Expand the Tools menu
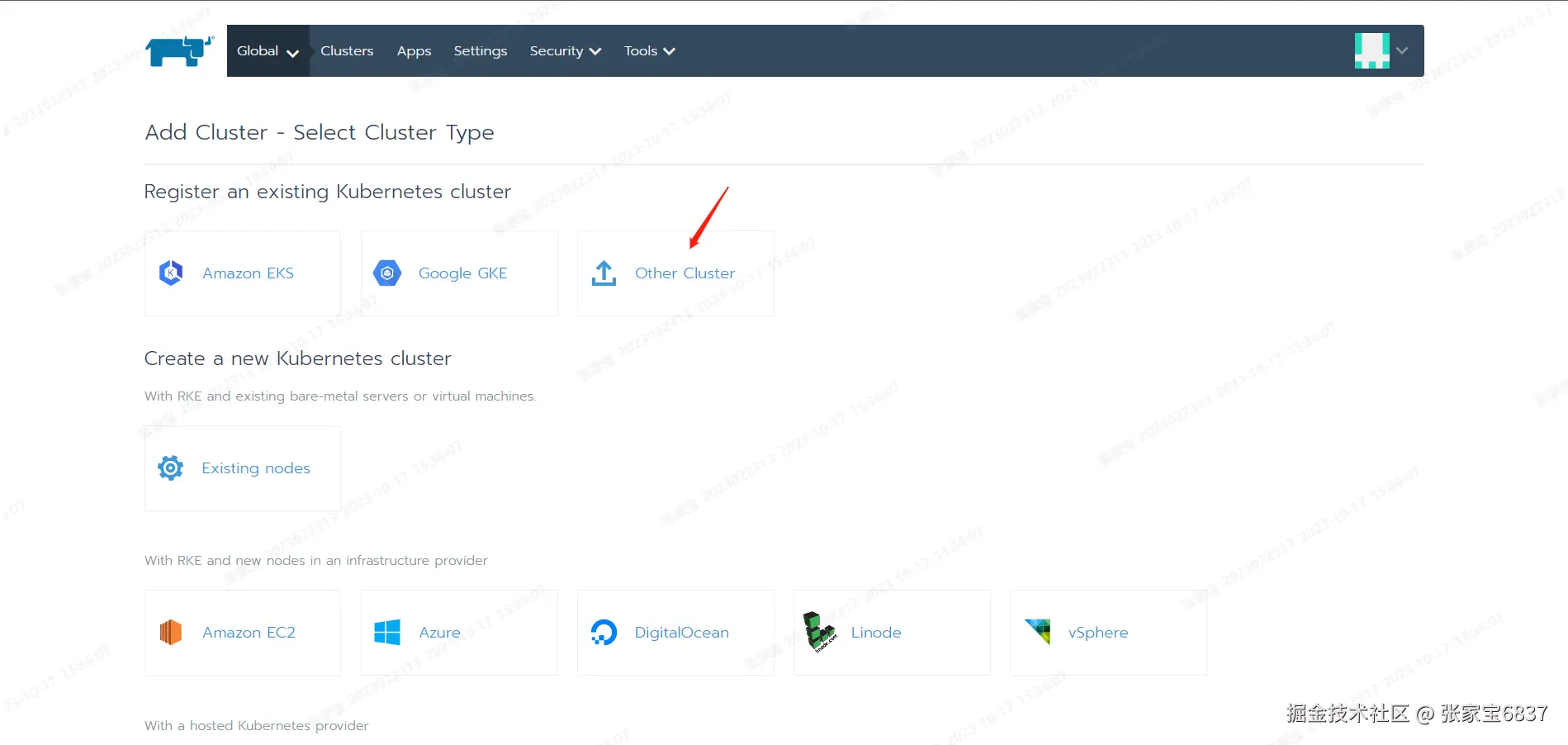The image size is (1568, 745). pos(650,51)
